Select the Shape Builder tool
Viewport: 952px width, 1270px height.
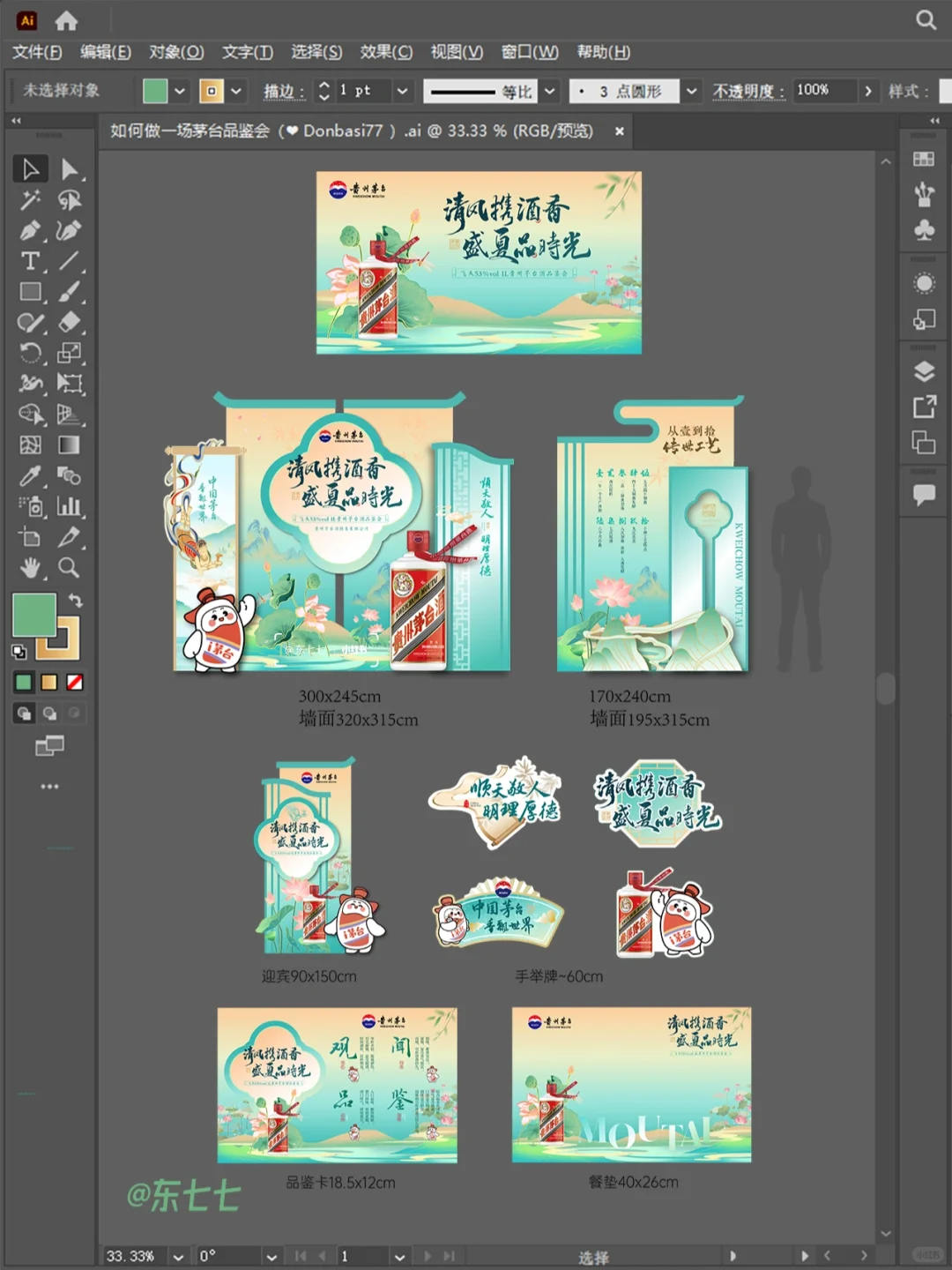click(30, 415)
